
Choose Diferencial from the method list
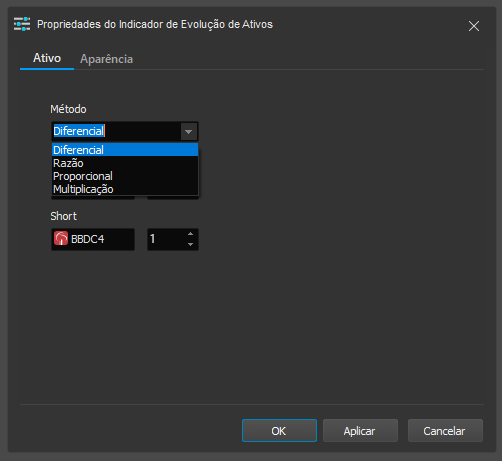tap(125, 150)
